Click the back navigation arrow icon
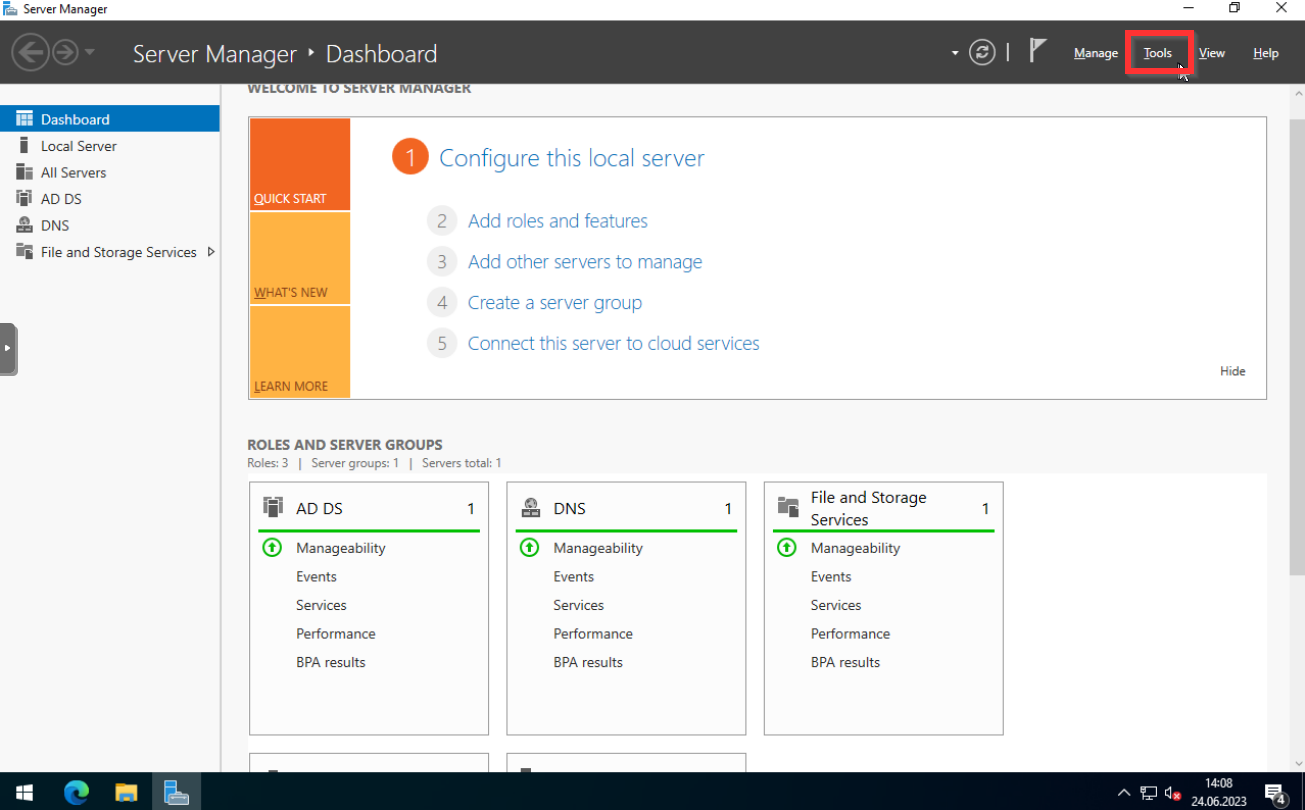This screenshot has width=1305, height=810. click(x=31, y=53)
